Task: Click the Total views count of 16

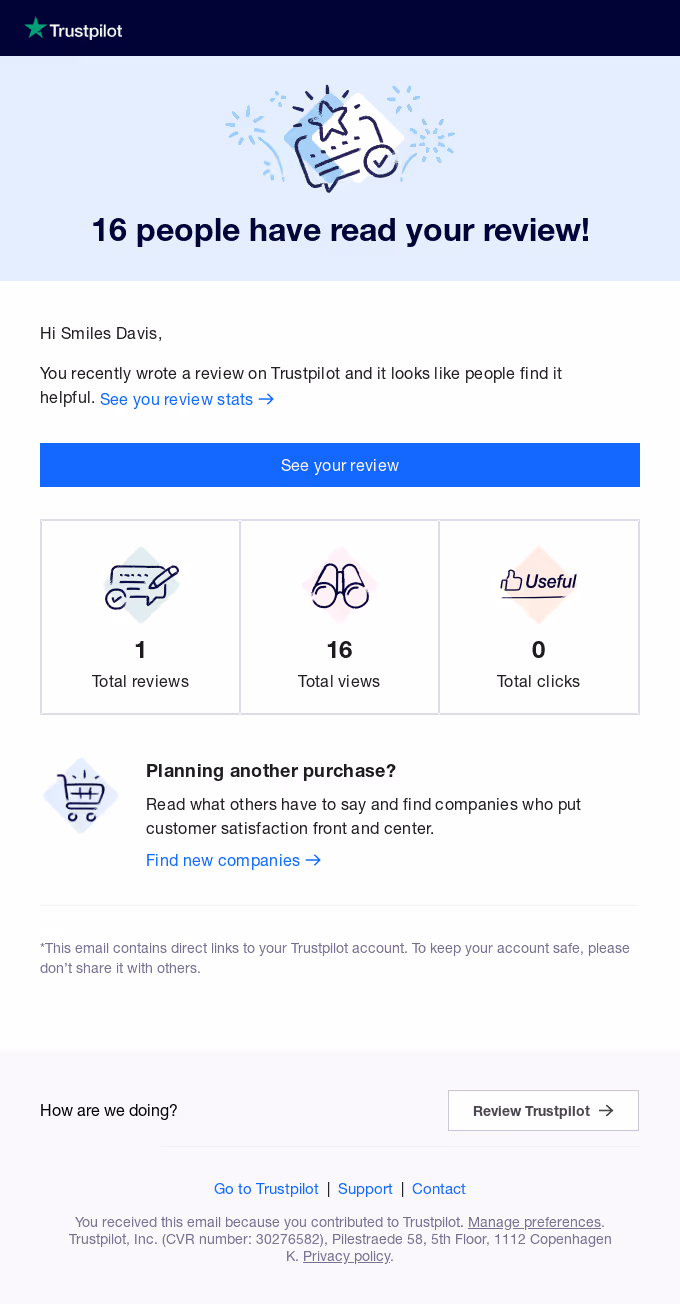Action: [x=339, y=649]
